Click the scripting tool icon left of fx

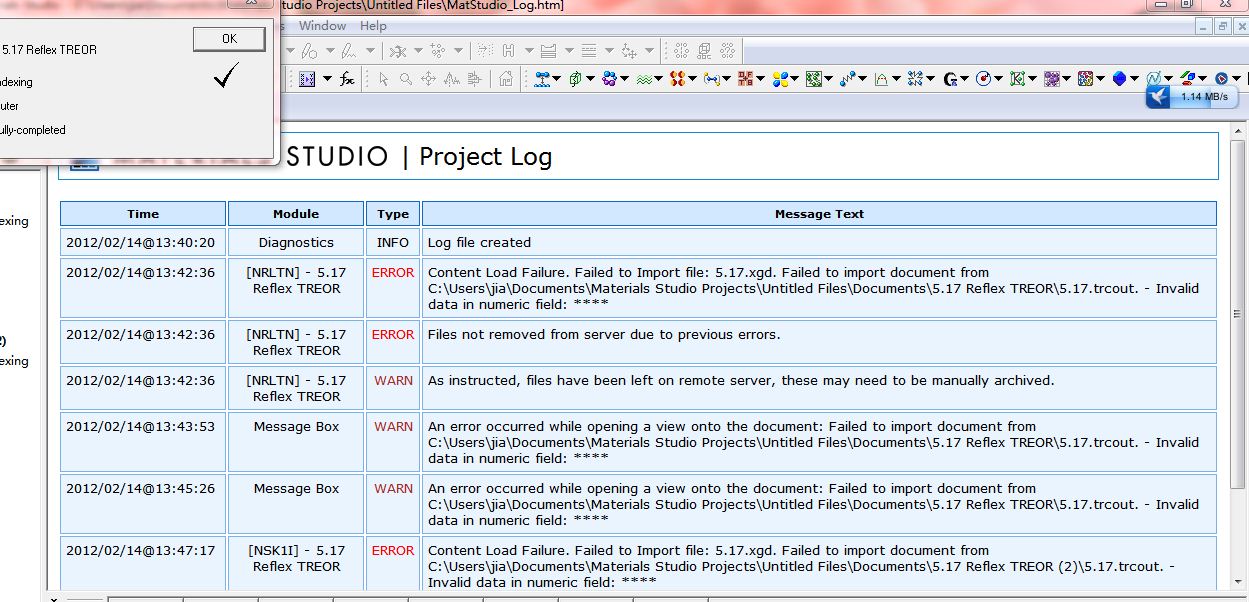coord(307,79)
